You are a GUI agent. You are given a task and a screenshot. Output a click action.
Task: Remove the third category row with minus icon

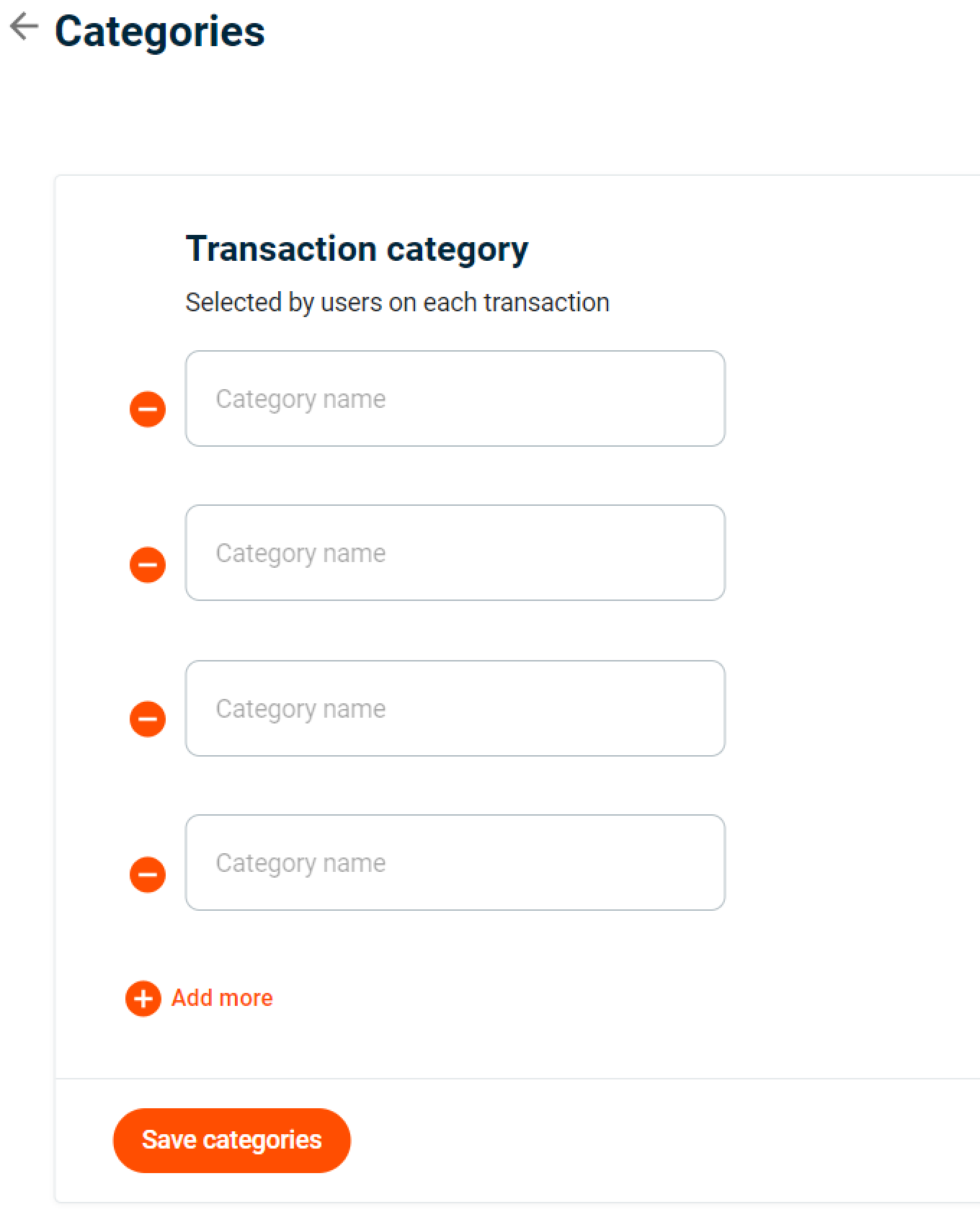point(146,718)
